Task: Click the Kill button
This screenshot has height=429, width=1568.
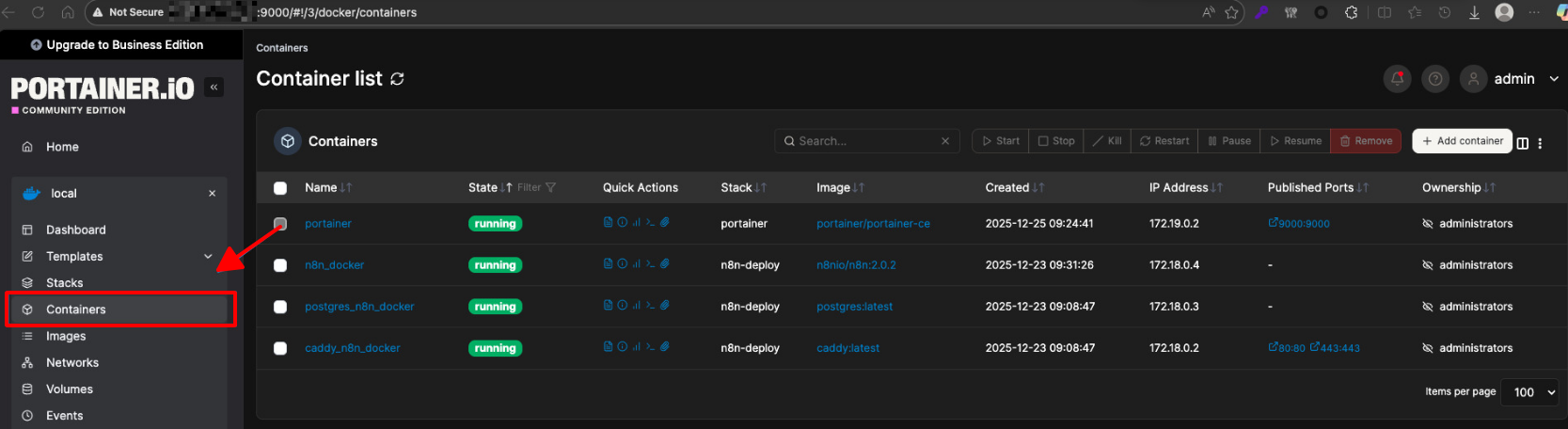Action: 1107,141
